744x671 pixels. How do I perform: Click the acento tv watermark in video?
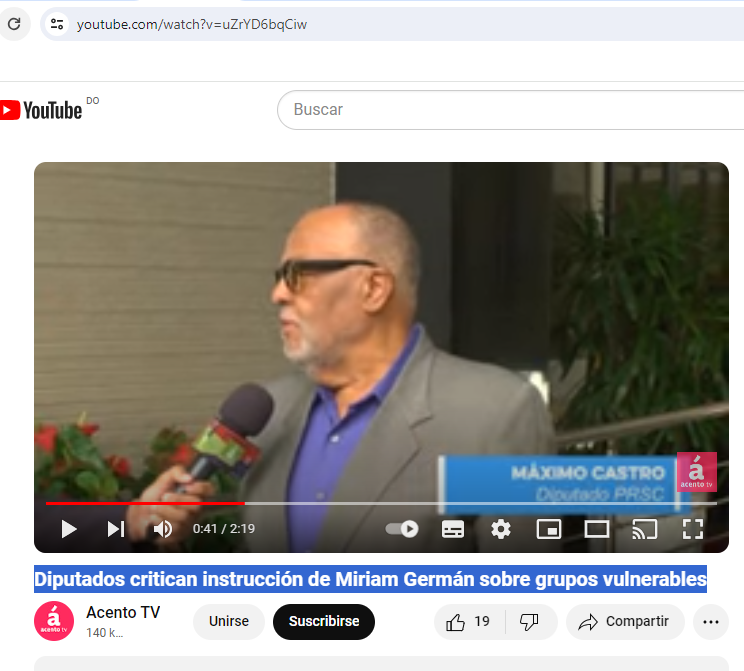[x=696, y=472]
